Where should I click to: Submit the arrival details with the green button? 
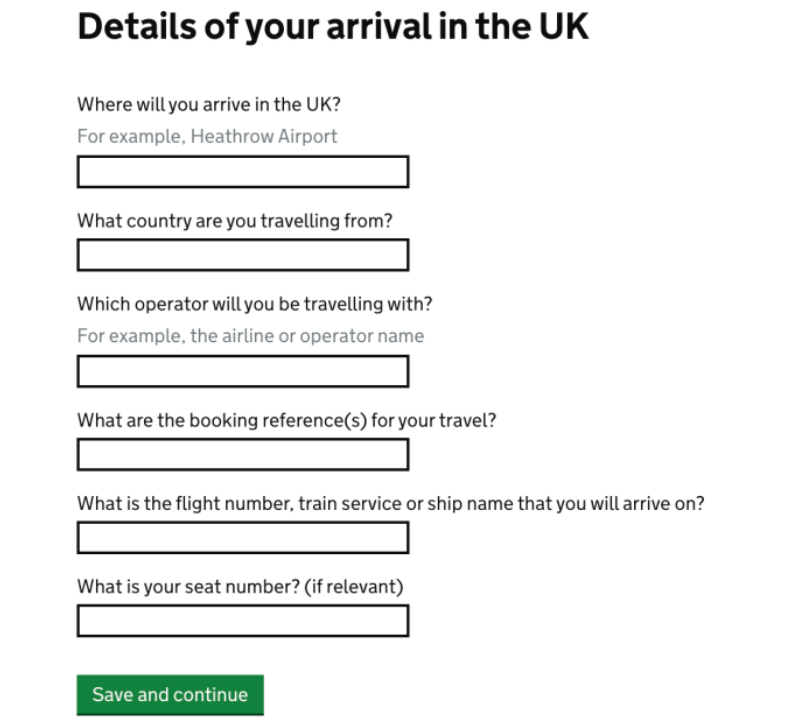click(170, 694)
